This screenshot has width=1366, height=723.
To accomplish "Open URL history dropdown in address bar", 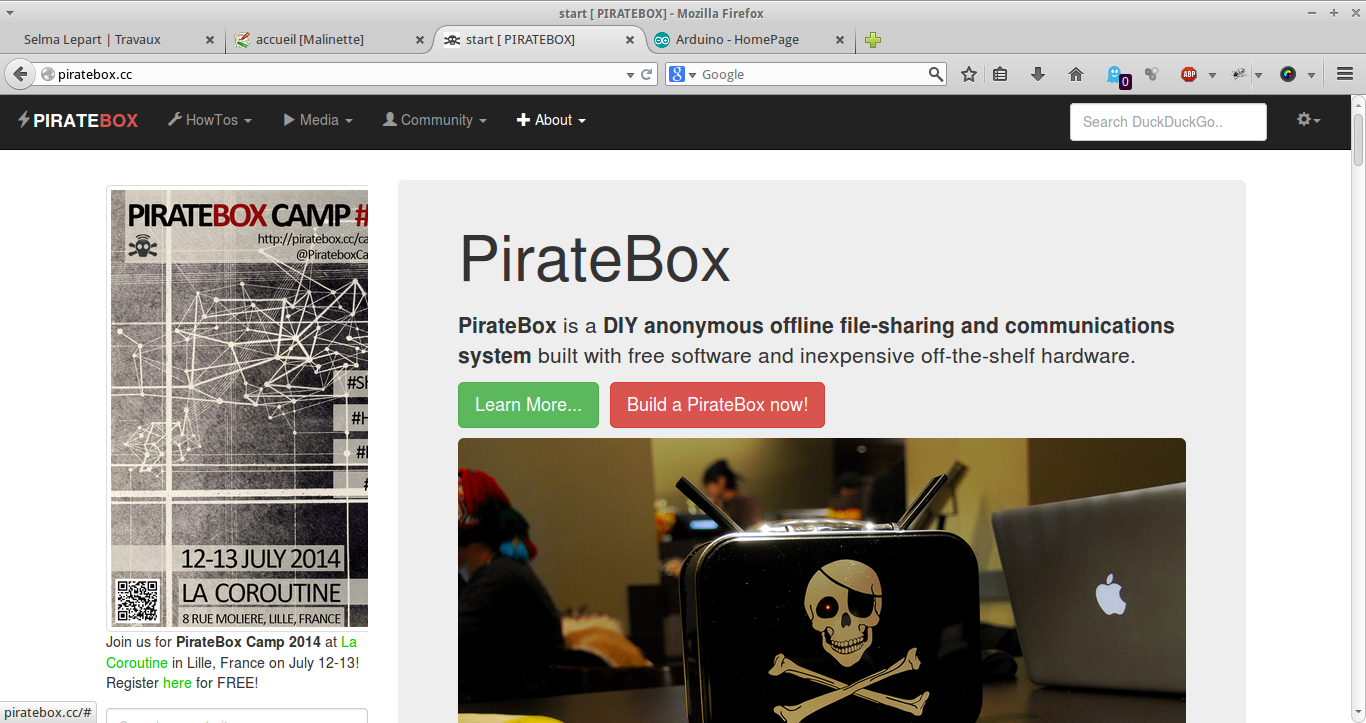I will (630, 75).
